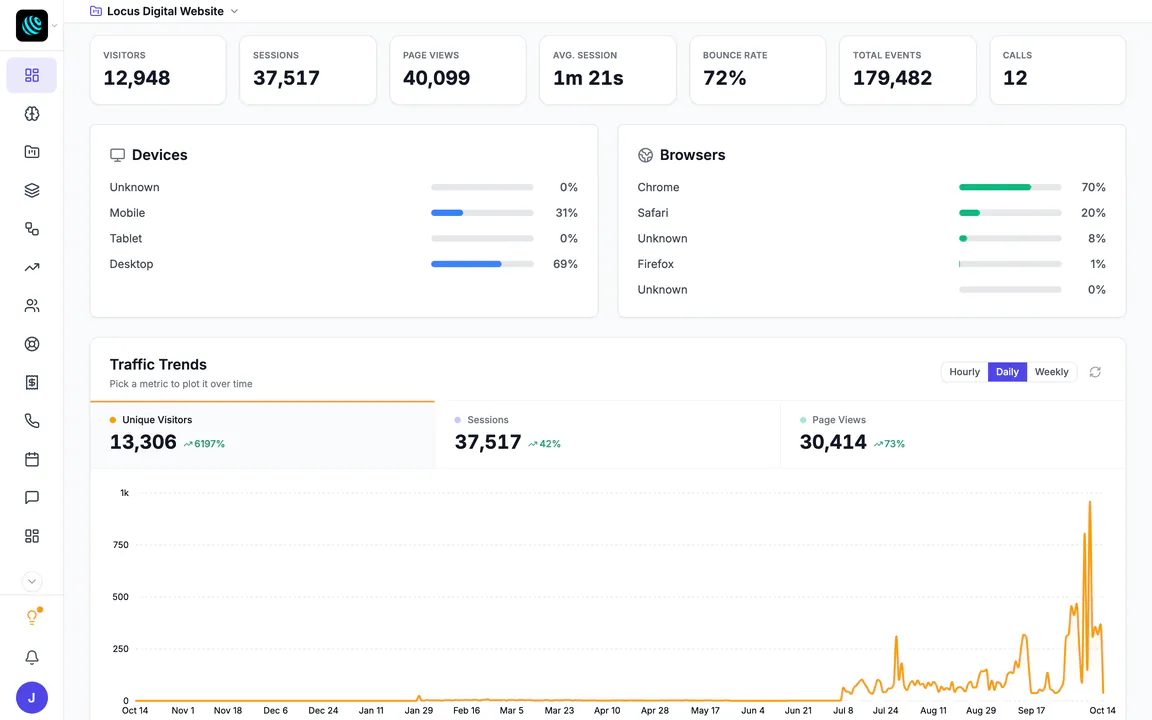This screenshot has height=720, width=1152.
Task: Click the browser icon beside Browsers
Action: 645,155
